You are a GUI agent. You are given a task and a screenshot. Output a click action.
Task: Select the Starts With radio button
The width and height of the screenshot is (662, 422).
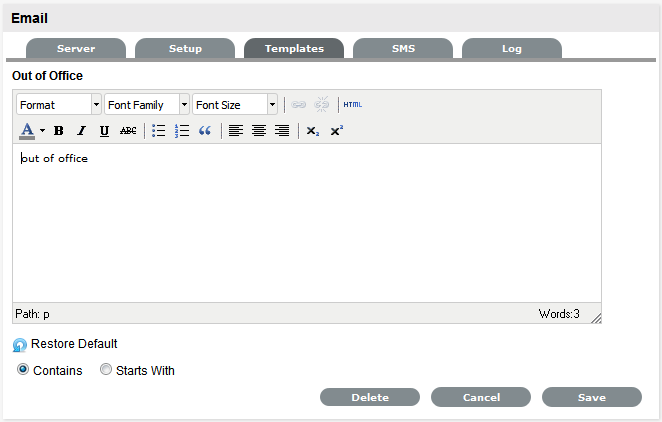pos(106,370)
